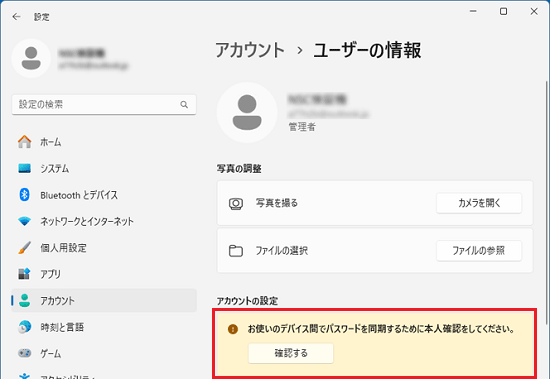Viewport: 550px width, 379px height.
Task: Click アカウント in the breadcrumb
Action: 250,50
